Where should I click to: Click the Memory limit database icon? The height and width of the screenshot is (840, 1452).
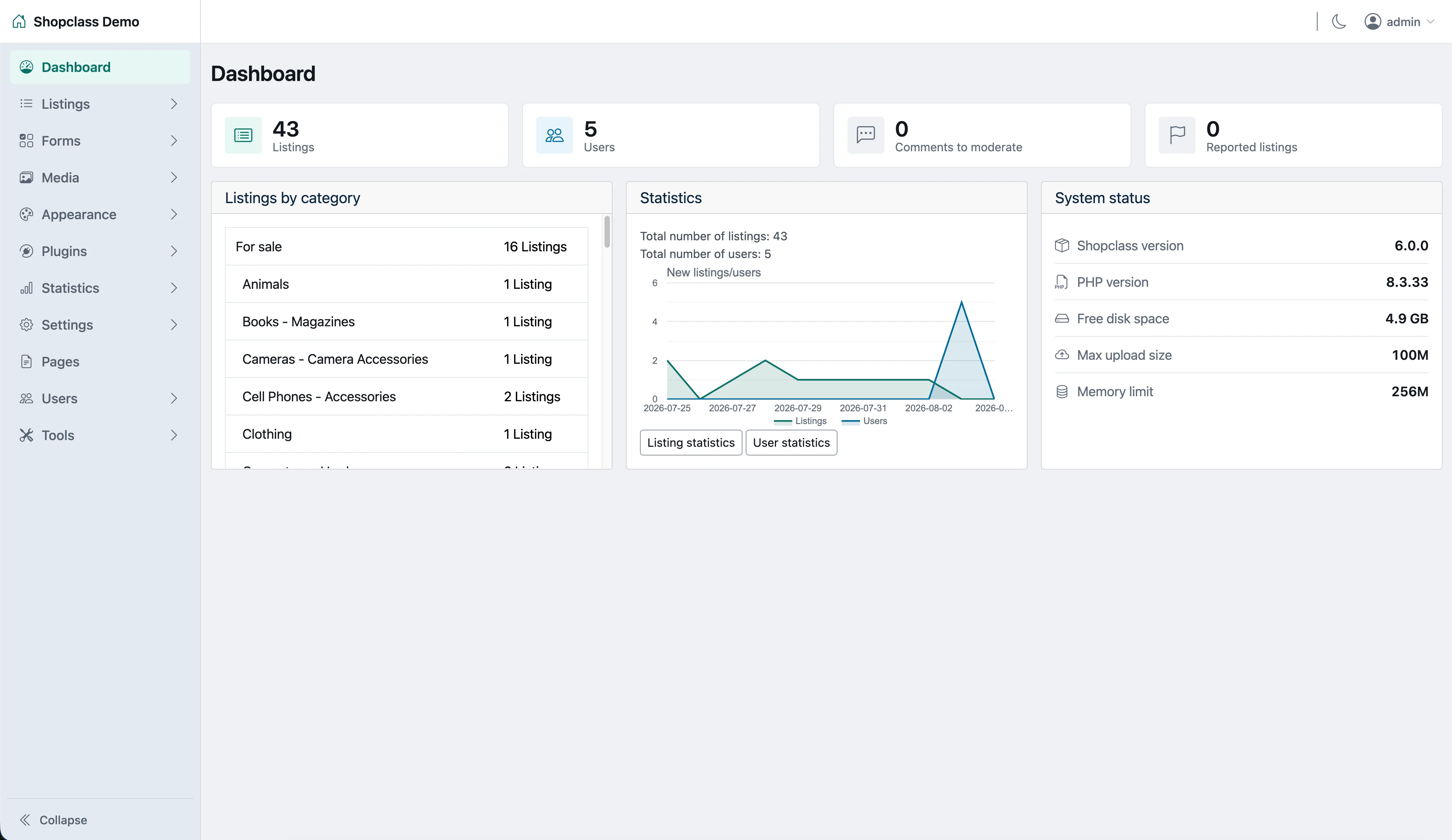1062,392
